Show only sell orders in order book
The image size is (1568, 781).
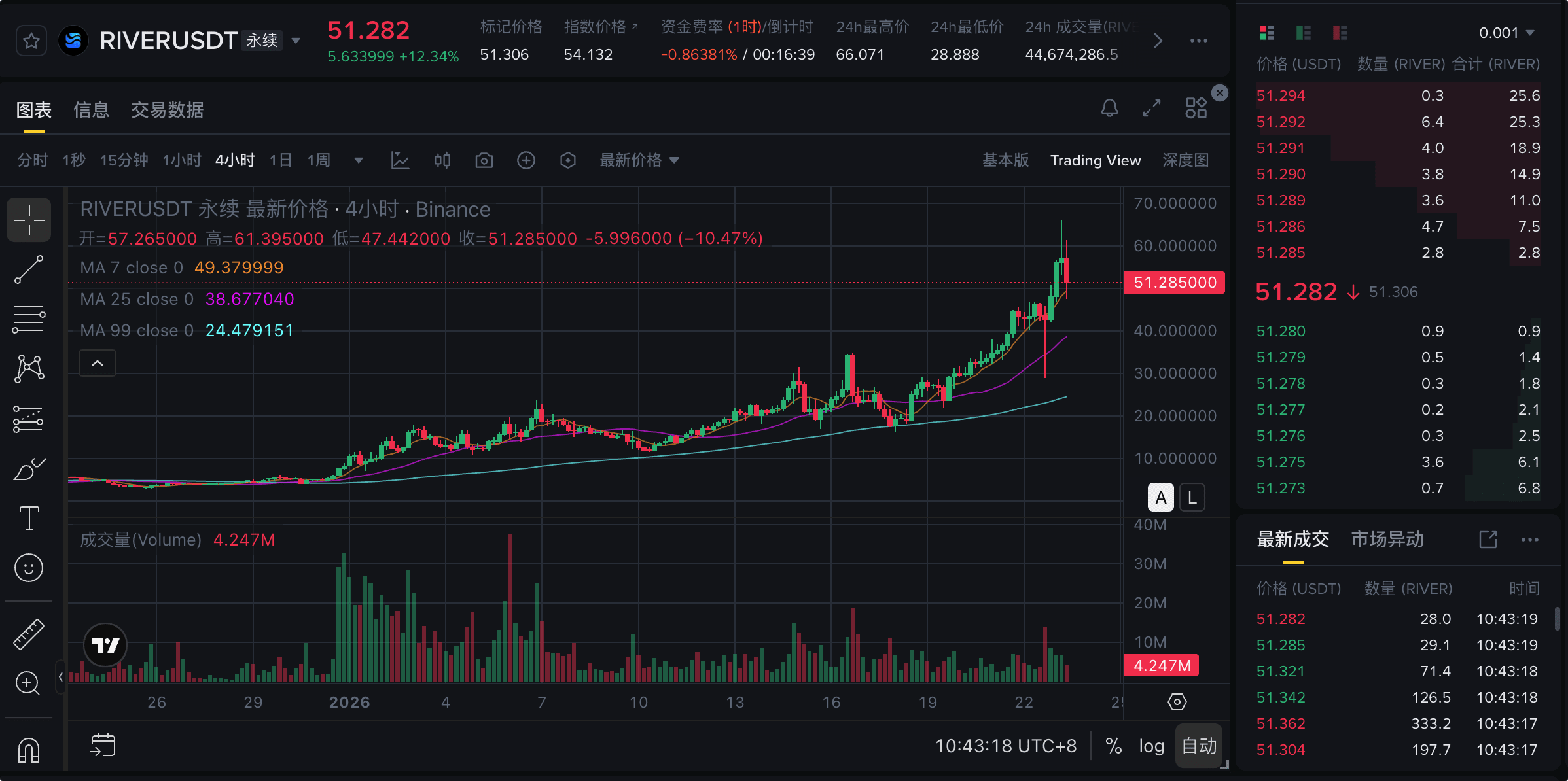pyautogui.click(x=1340, y=33)
